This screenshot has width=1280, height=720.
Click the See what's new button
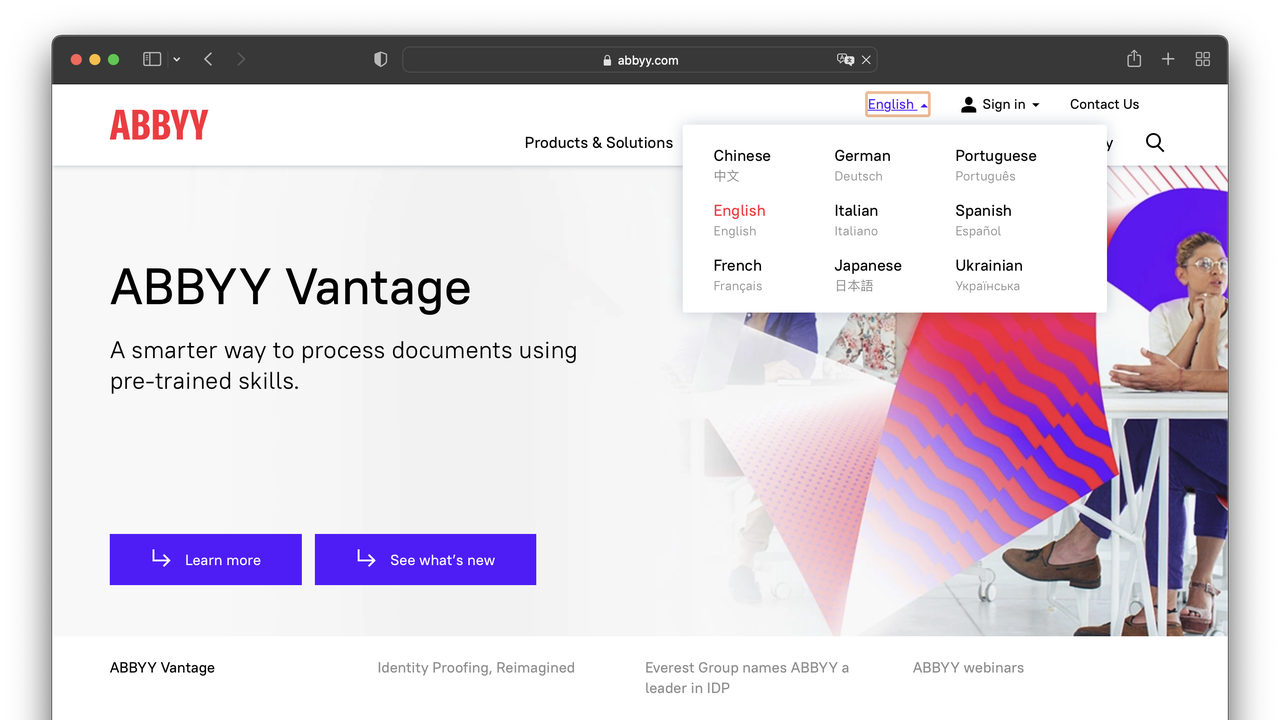[425, 559]
